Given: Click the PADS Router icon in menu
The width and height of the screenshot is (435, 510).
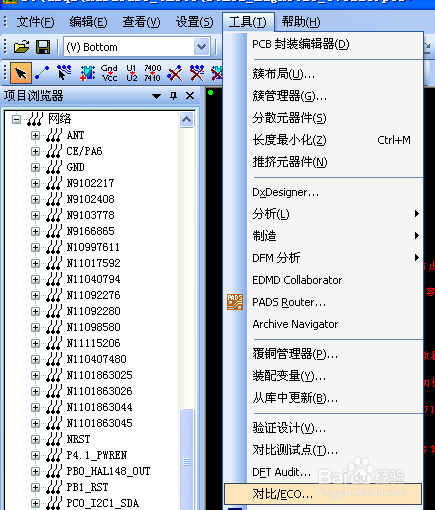Looking at the screenshot, I should point(235,302).
